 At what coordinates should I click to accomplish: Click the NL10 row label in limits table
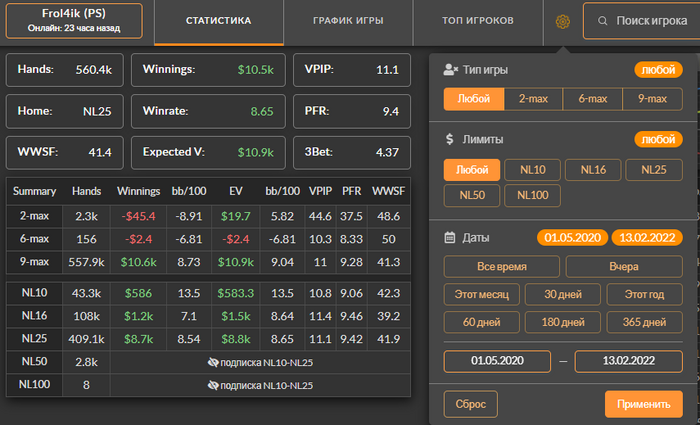34,293
